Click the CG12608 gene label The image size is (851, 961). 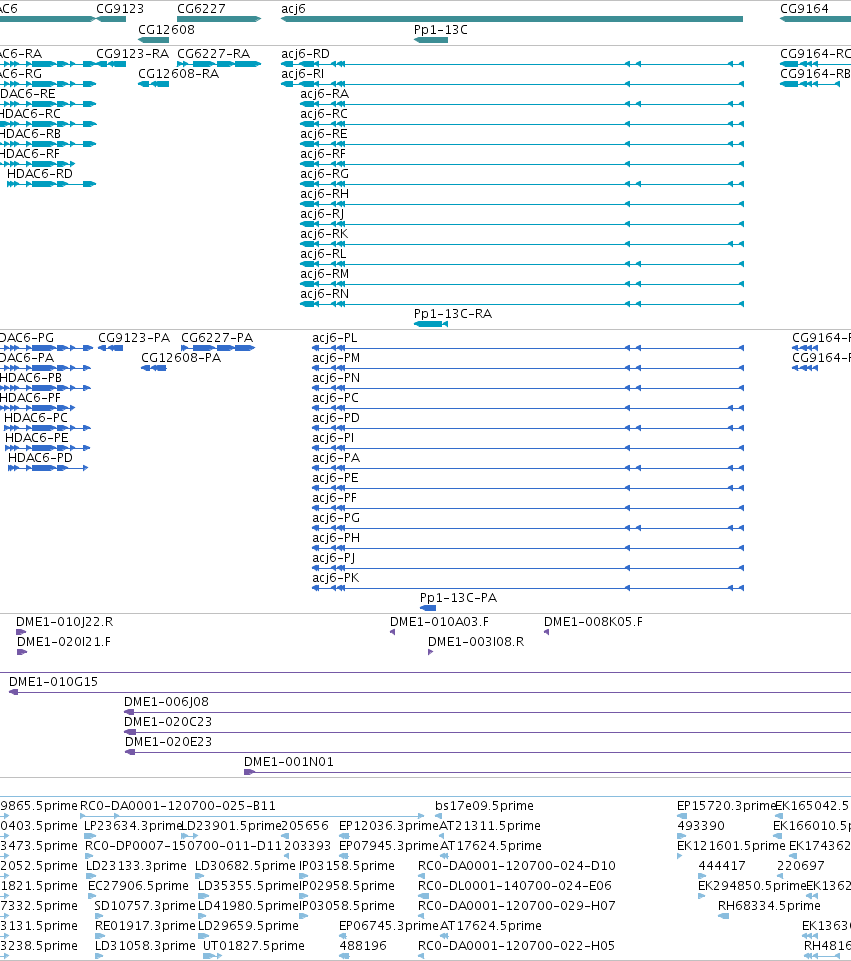point(166,29)
